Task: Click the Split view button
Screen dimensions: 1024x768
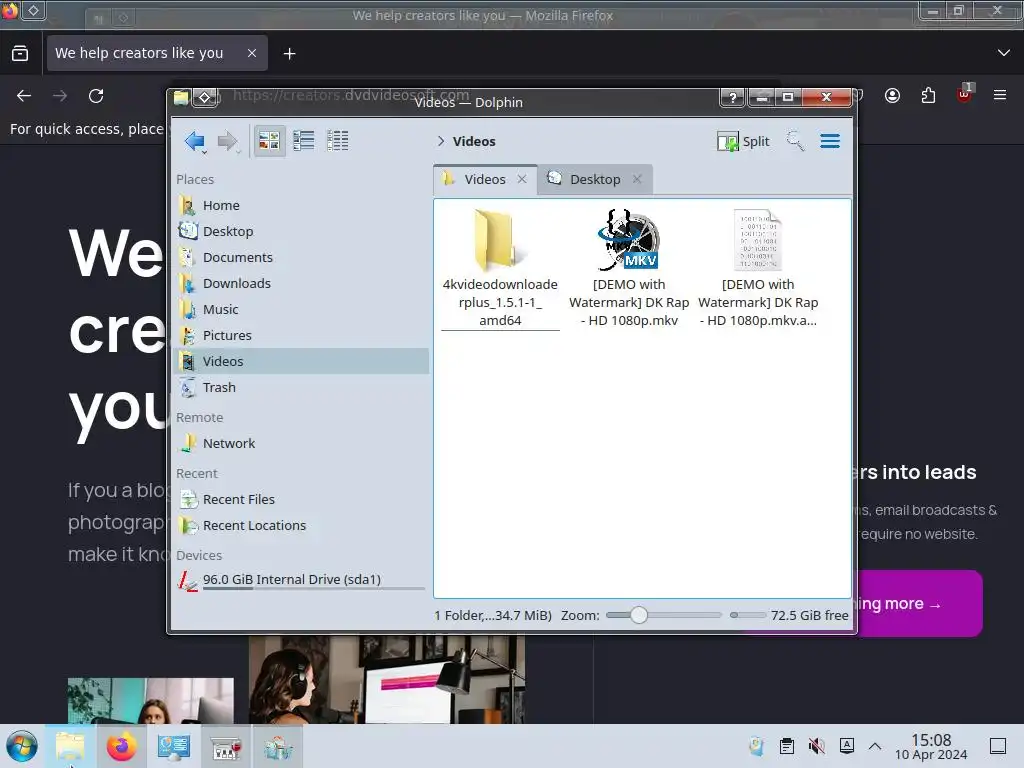Action: point(743,141)
